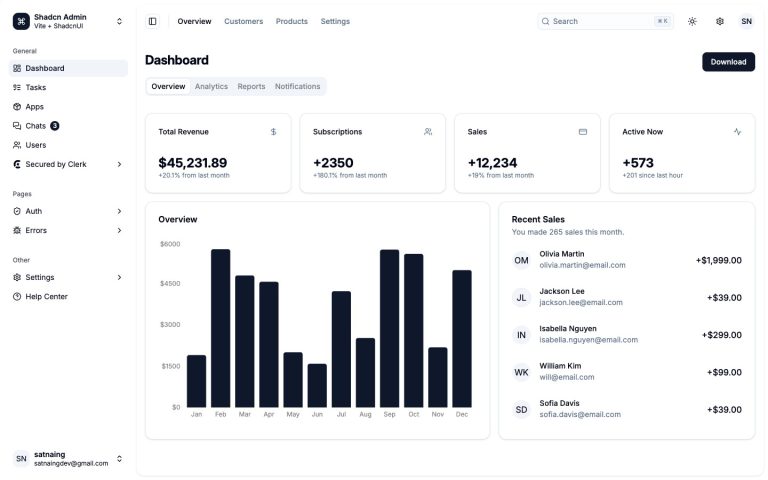
Task: Click the February bar in Overview chart
Action: (220, 329)
